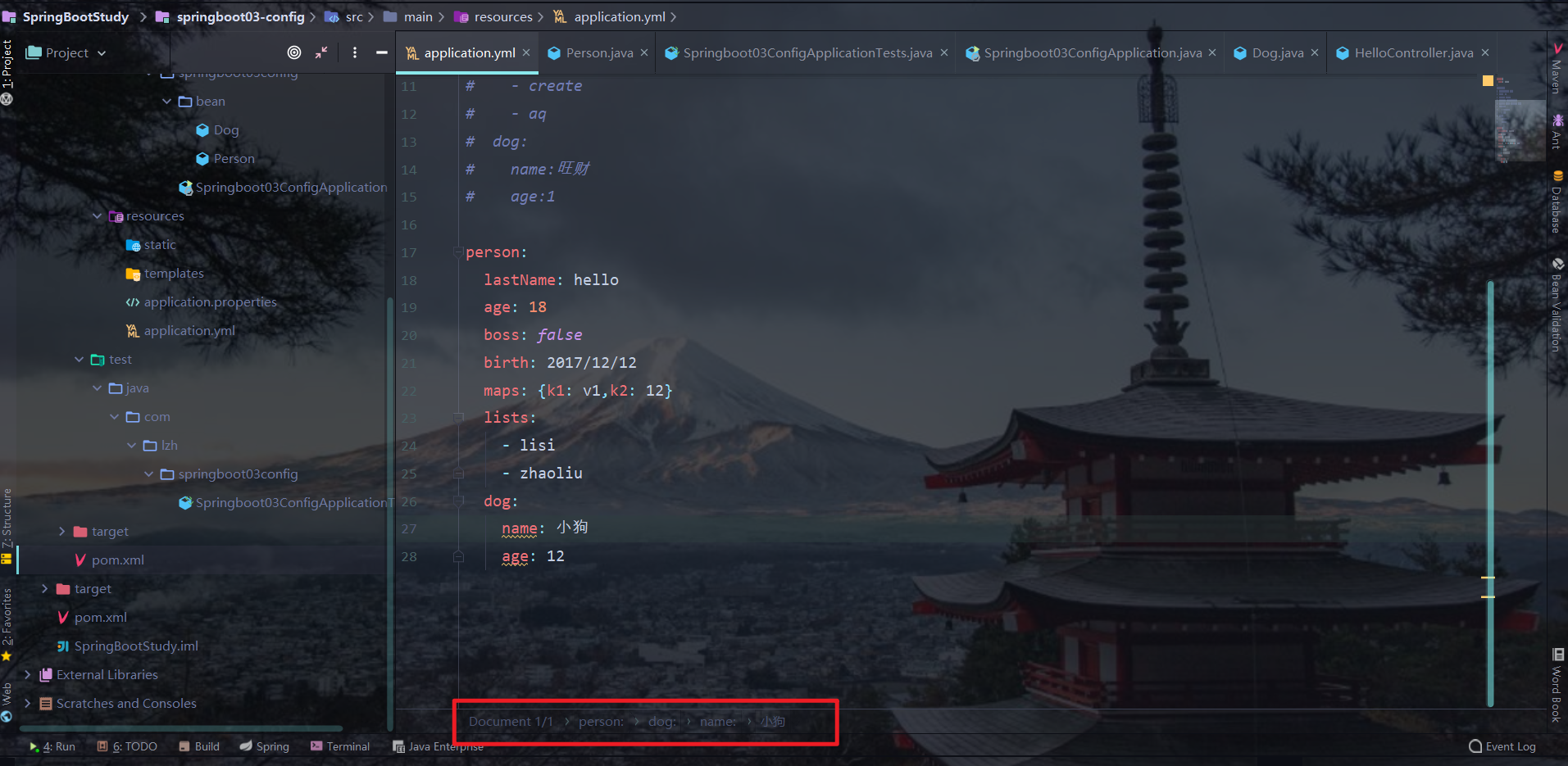
Task: Collapse all project tree nodes icon
Action: pyautogui.click(x=321, y=52)
